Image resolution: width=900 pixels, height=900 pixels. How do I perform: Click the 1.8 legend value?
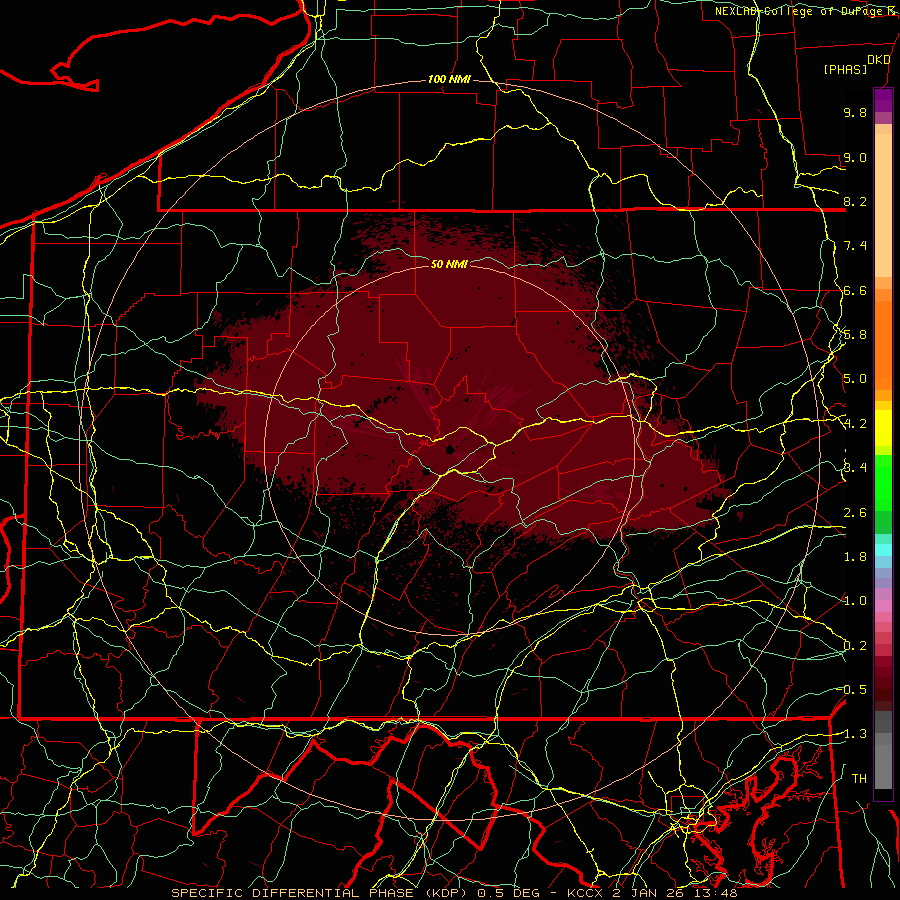coord(855,557)
